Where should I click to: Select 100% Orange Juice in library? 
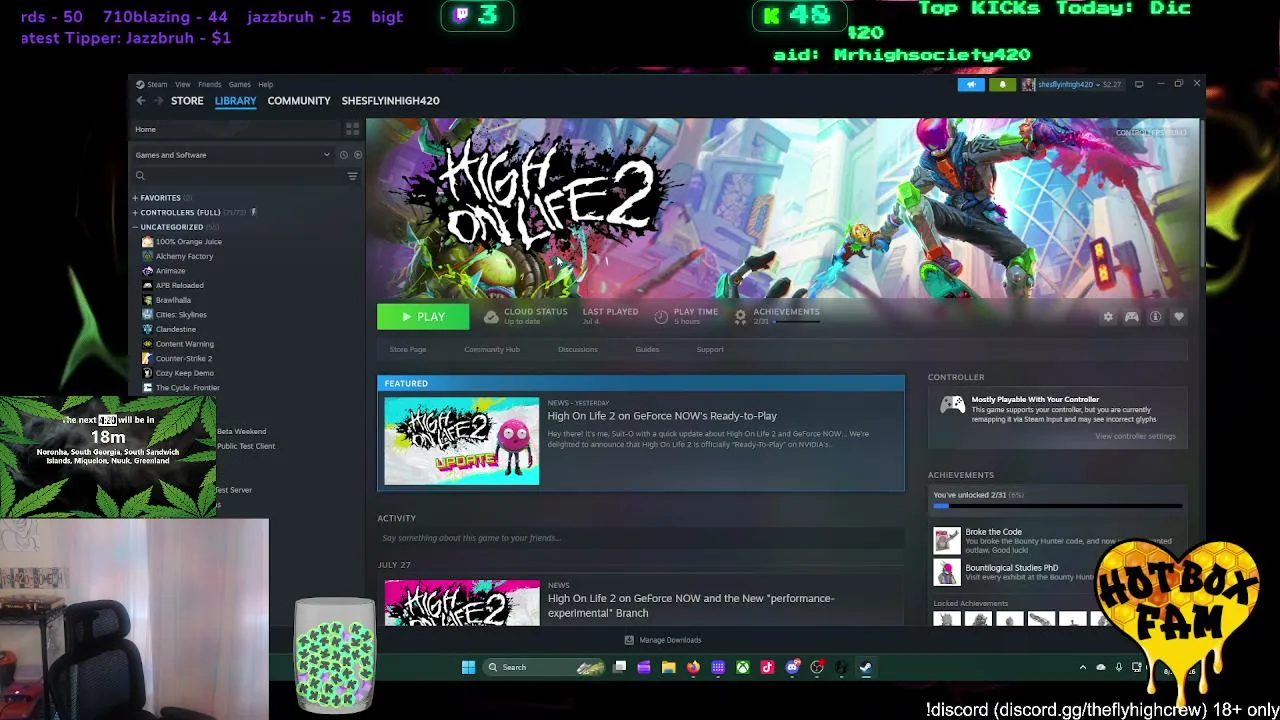pyautogui.click(x=189, y=242)
